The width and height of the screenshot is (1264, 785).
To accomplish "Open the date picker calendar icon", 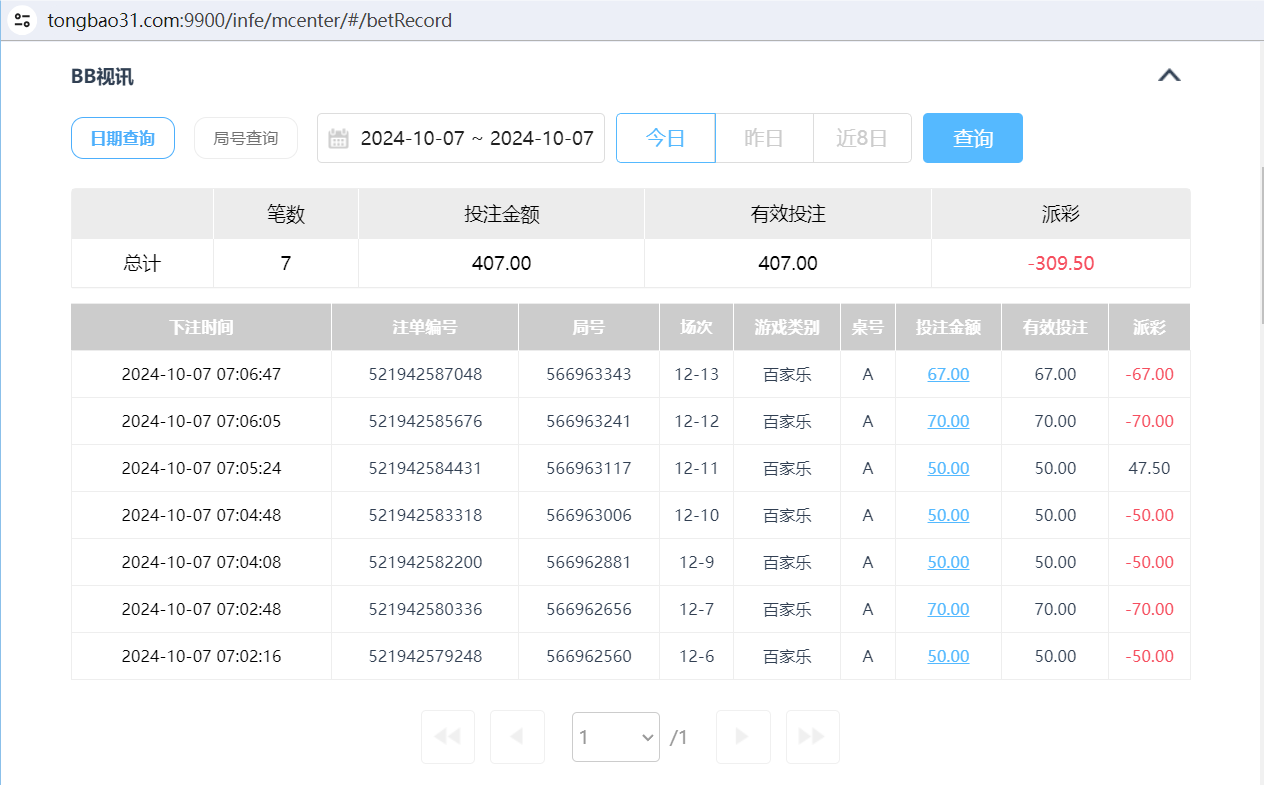I will (x=338, y=138).
